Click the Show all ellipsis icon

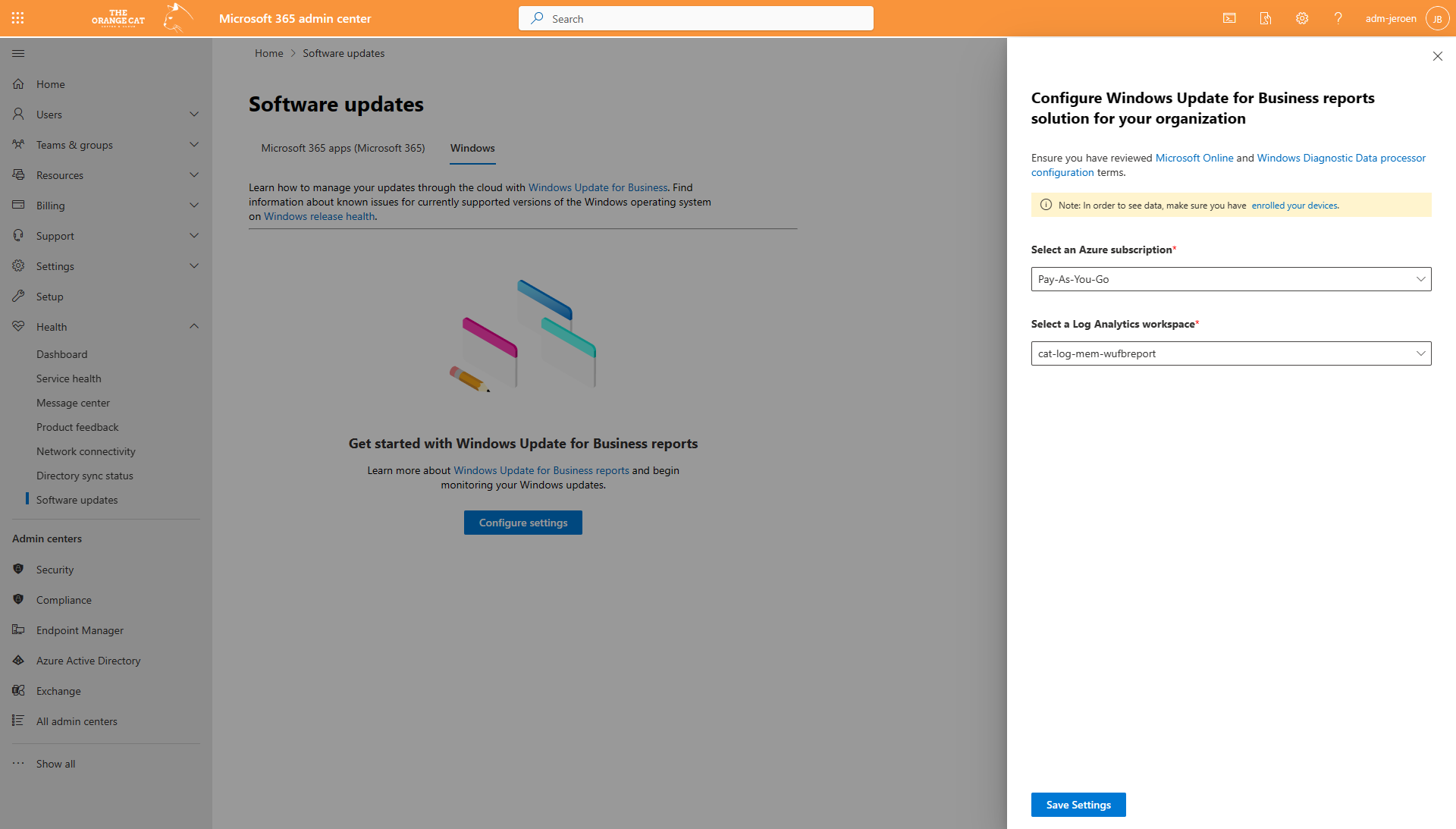pos(18,764)
